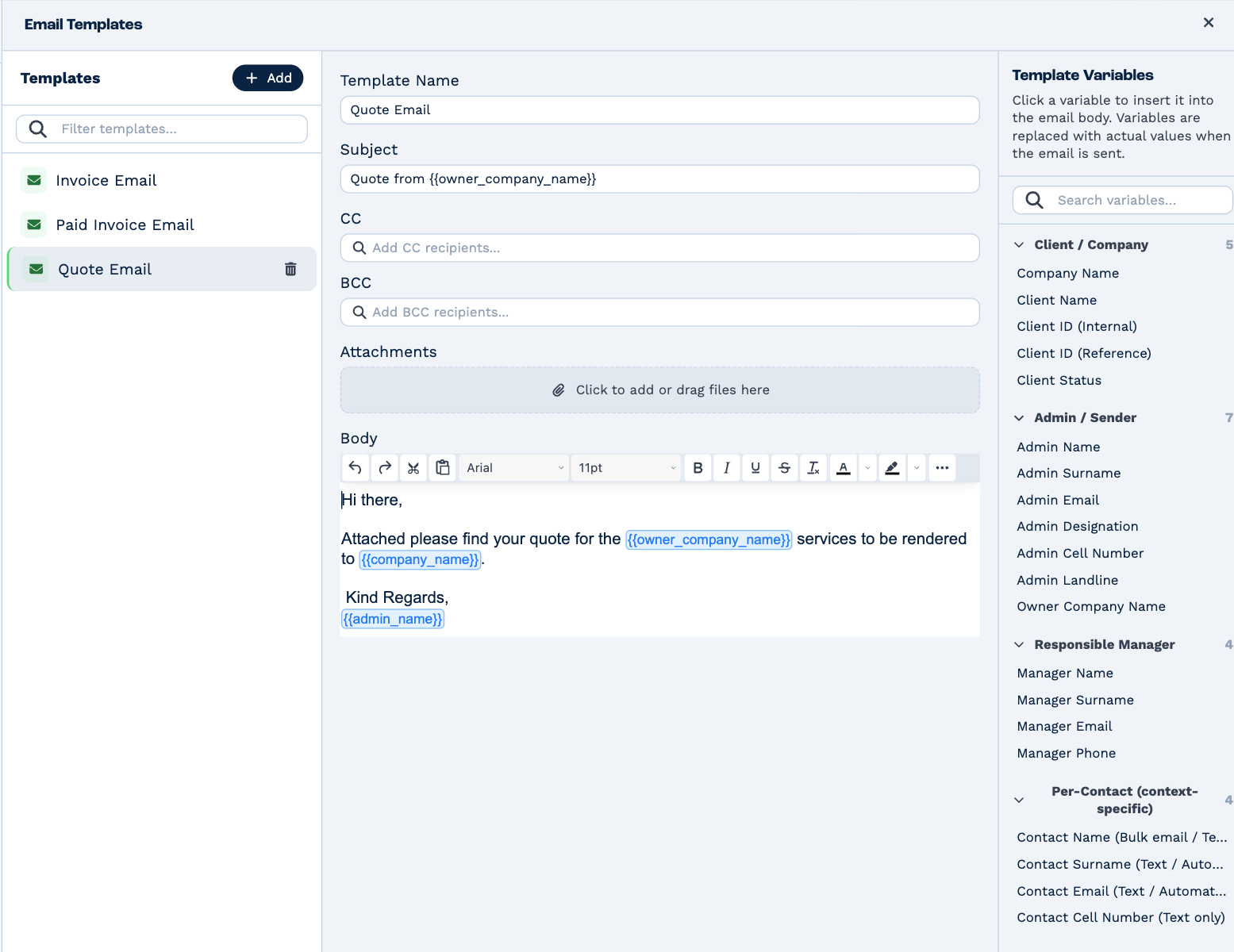Open the text color dropdown arrow
The height and width of the screenshot is (952, 1234).
[867, 468]
